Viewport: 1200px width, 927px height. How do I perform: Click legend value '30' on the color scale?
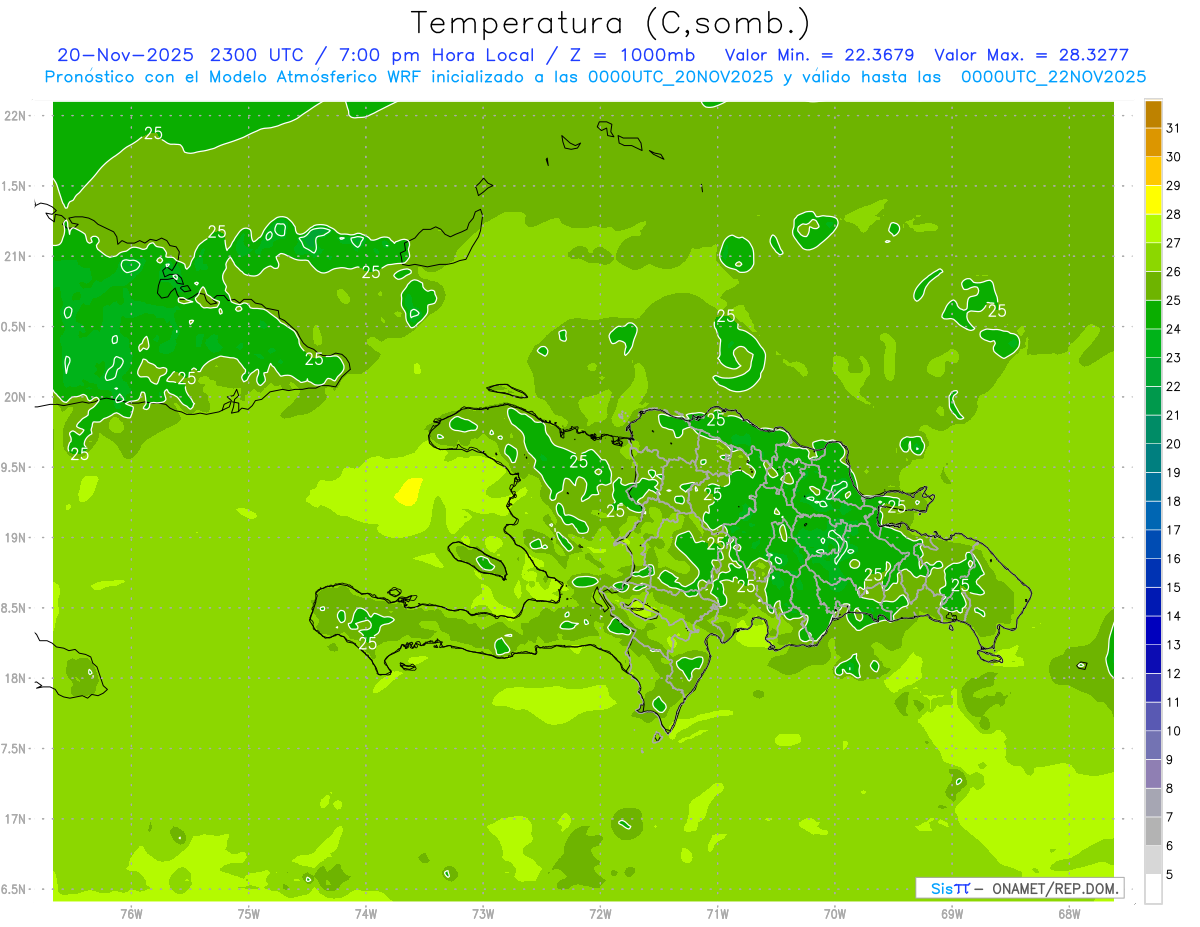pyautogui.click(x=1173, y=157)
